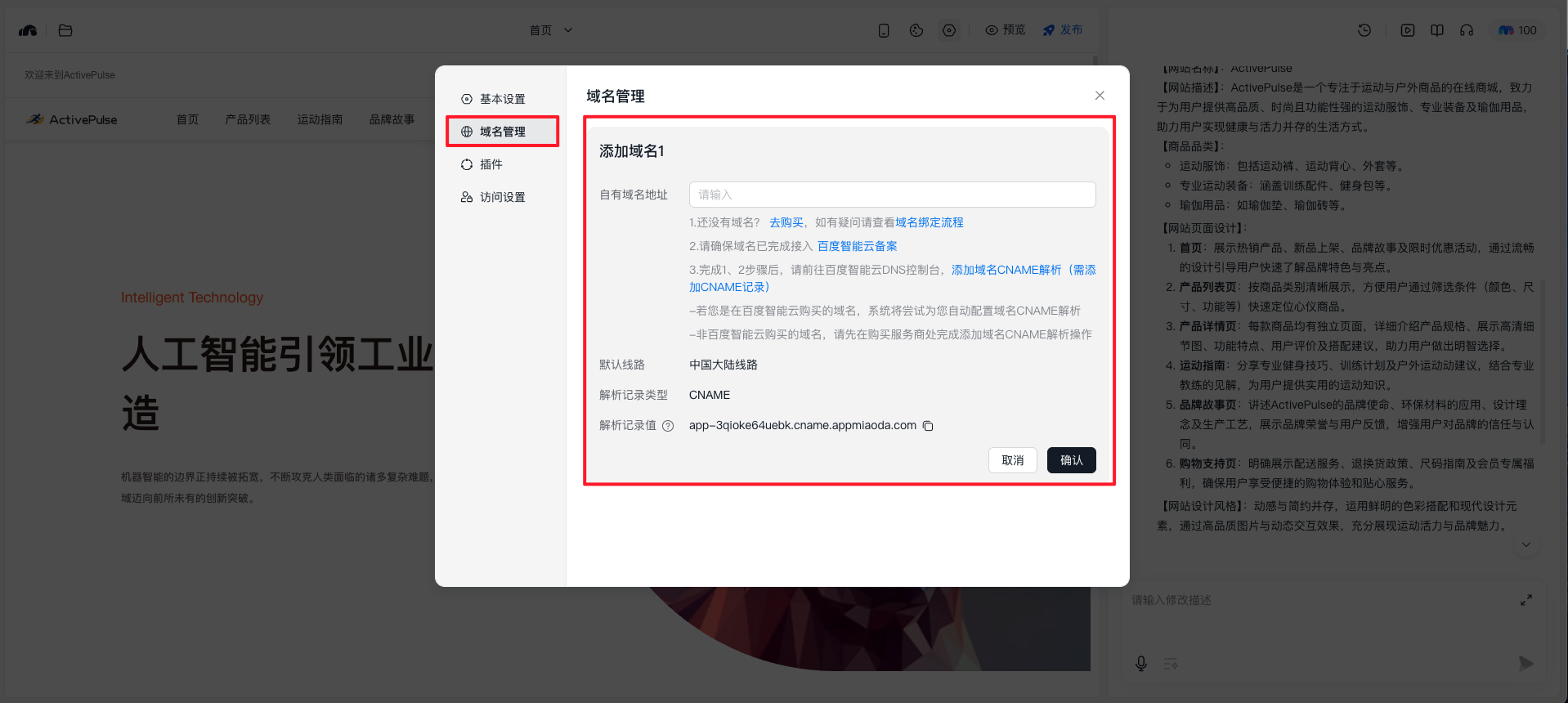1568x703 pixels.
Task: Open the 域名绑定流程 link
Action: tap(930, 222)
